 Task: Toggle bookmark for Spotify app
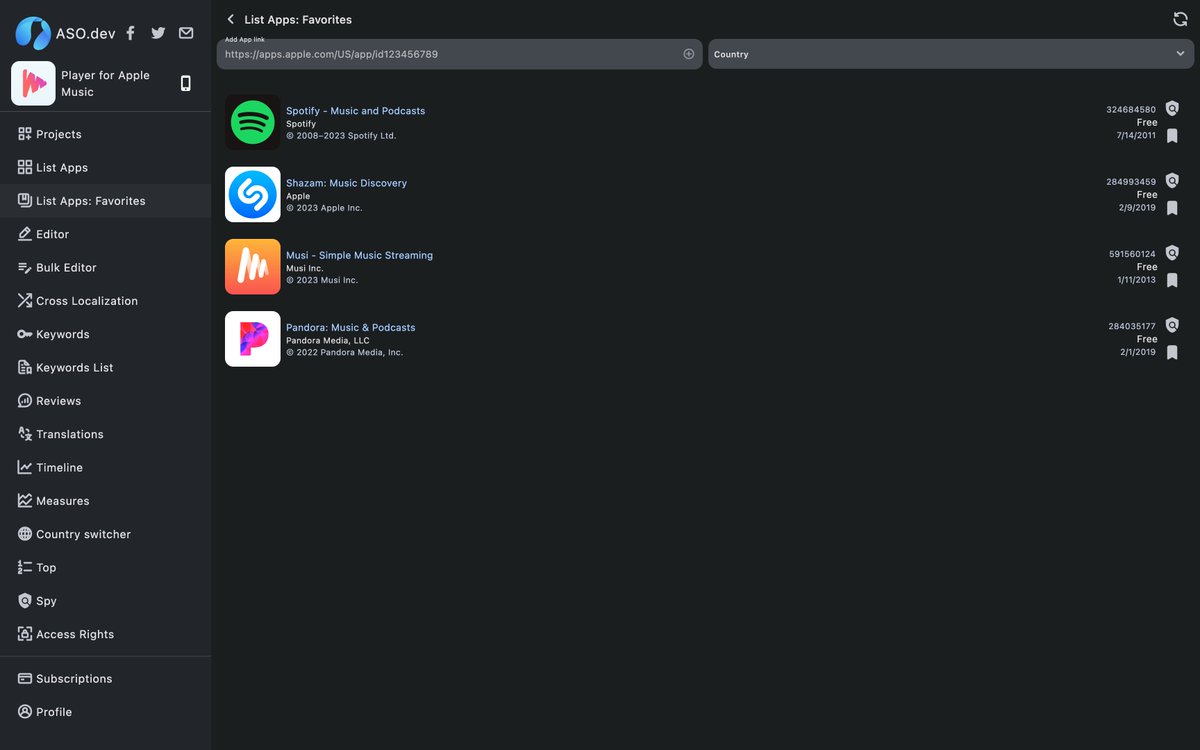1172,136
